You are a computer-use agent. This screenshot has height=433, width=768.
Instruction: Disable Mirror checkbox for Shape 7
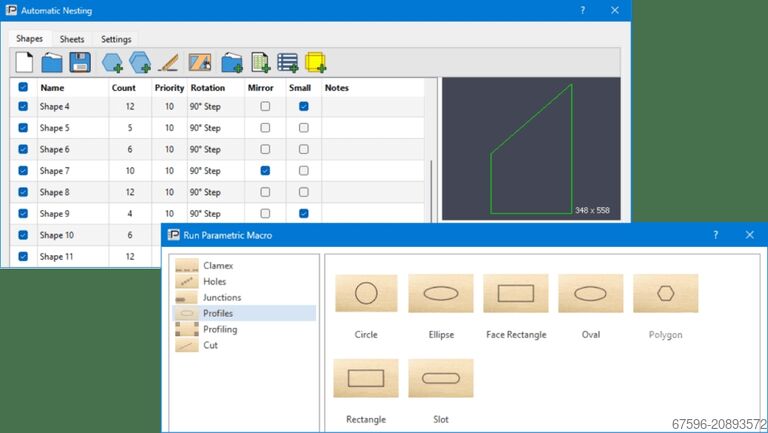tap(265, 171)
